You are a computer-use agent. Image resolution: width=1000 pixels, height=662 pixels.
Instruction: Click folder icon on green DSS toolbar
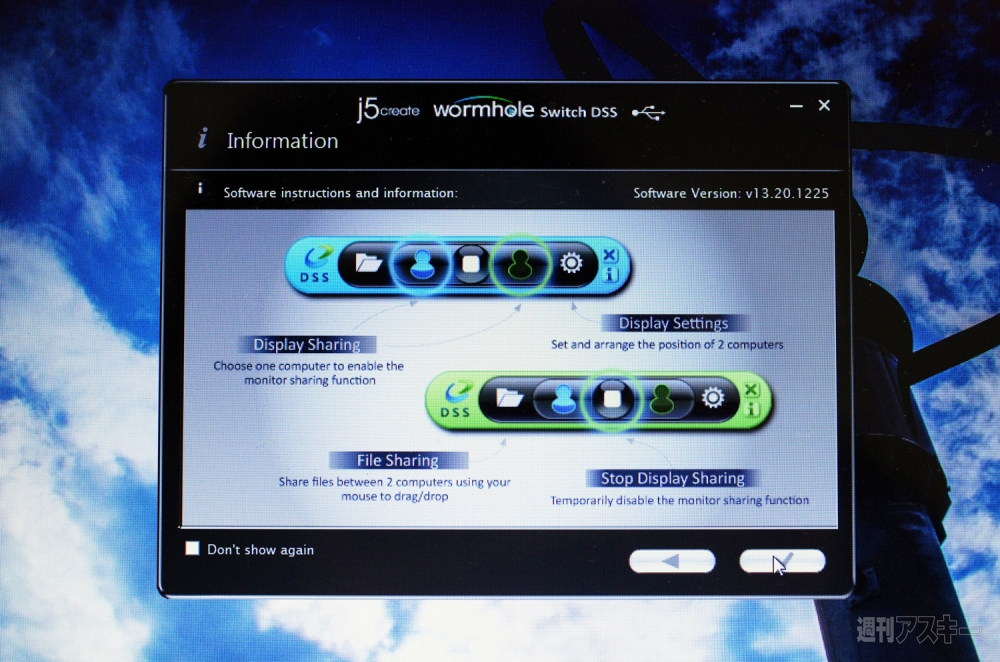tap(510, 397)
